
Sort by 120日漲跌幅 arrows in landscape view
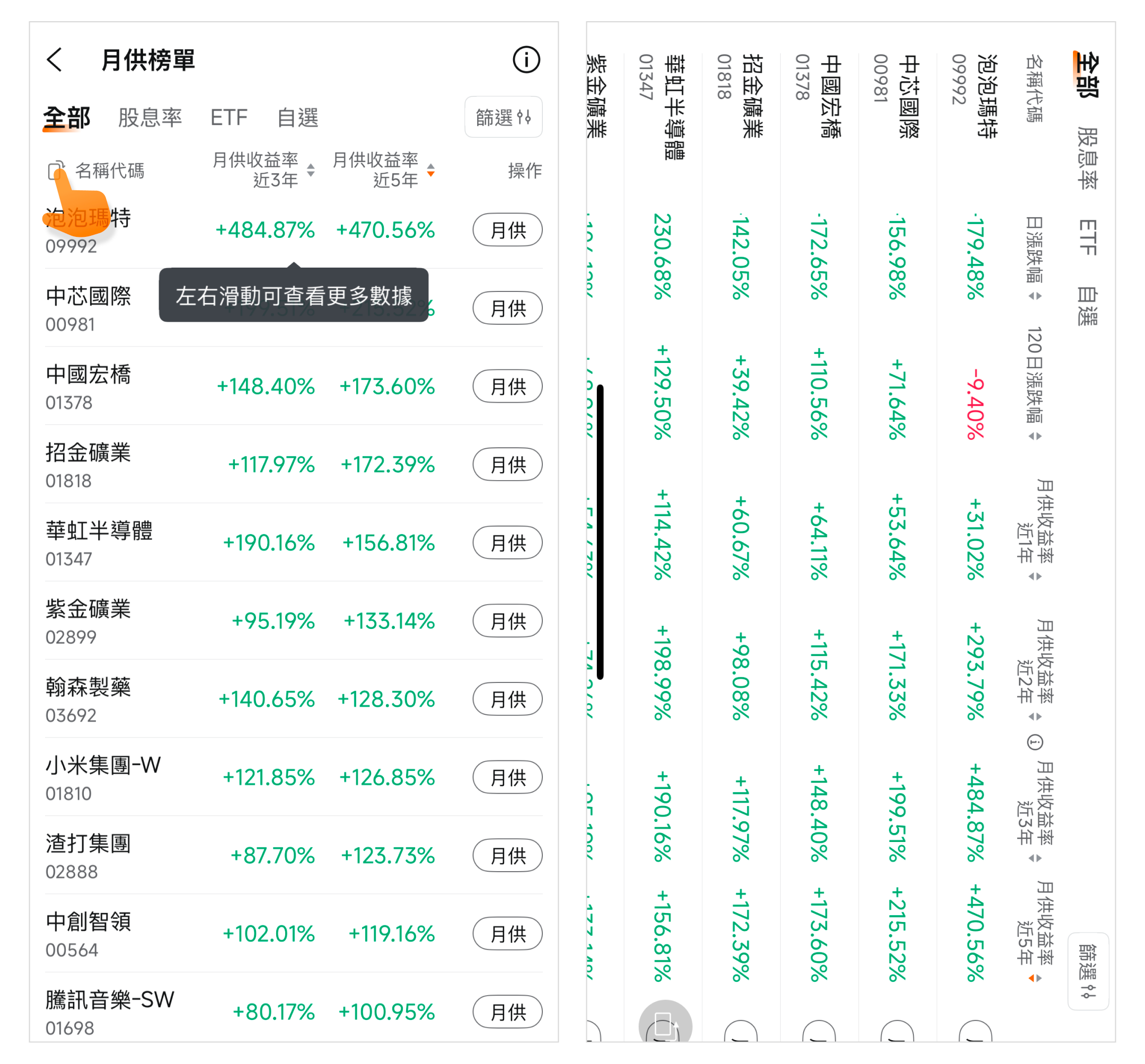point(1034,437)
